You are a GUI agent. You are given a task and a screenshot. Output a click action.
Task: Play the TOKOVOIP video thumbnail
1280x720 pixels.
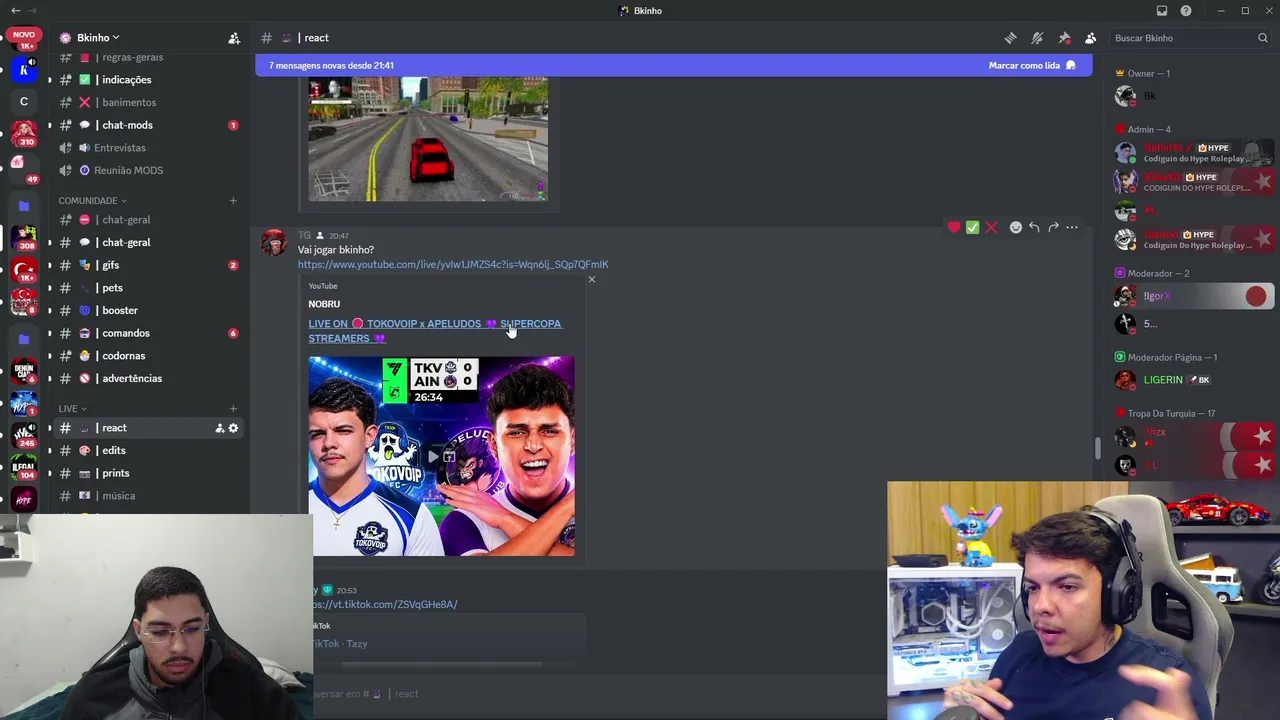point(441,456)
